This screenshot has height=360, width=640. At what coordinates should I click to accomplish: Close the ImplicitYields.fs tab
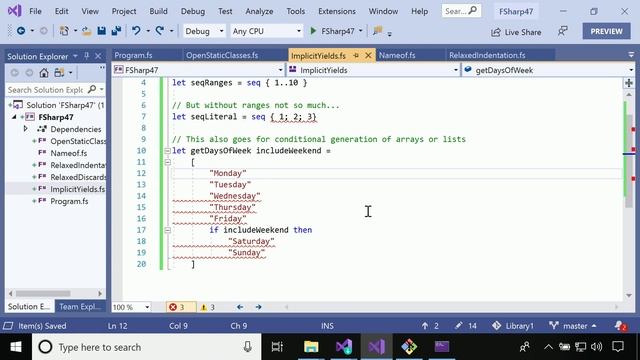tap(368, 55)
